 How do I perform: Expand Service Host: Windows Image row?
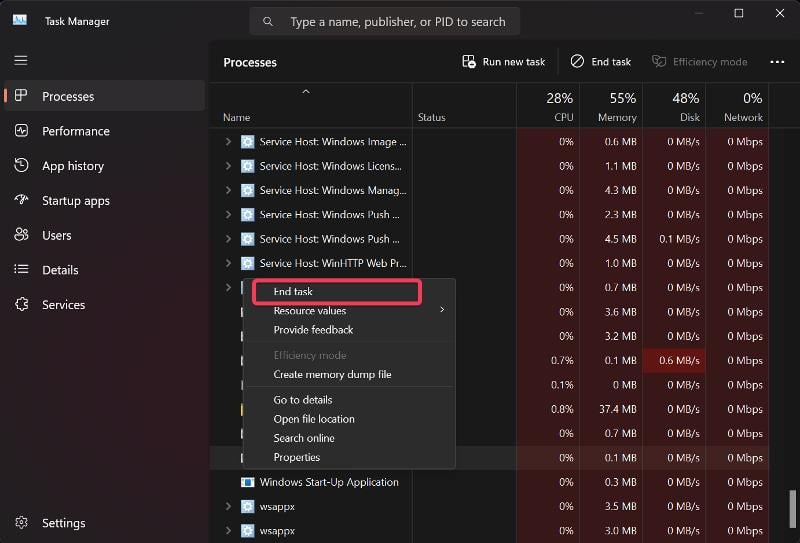228,141
